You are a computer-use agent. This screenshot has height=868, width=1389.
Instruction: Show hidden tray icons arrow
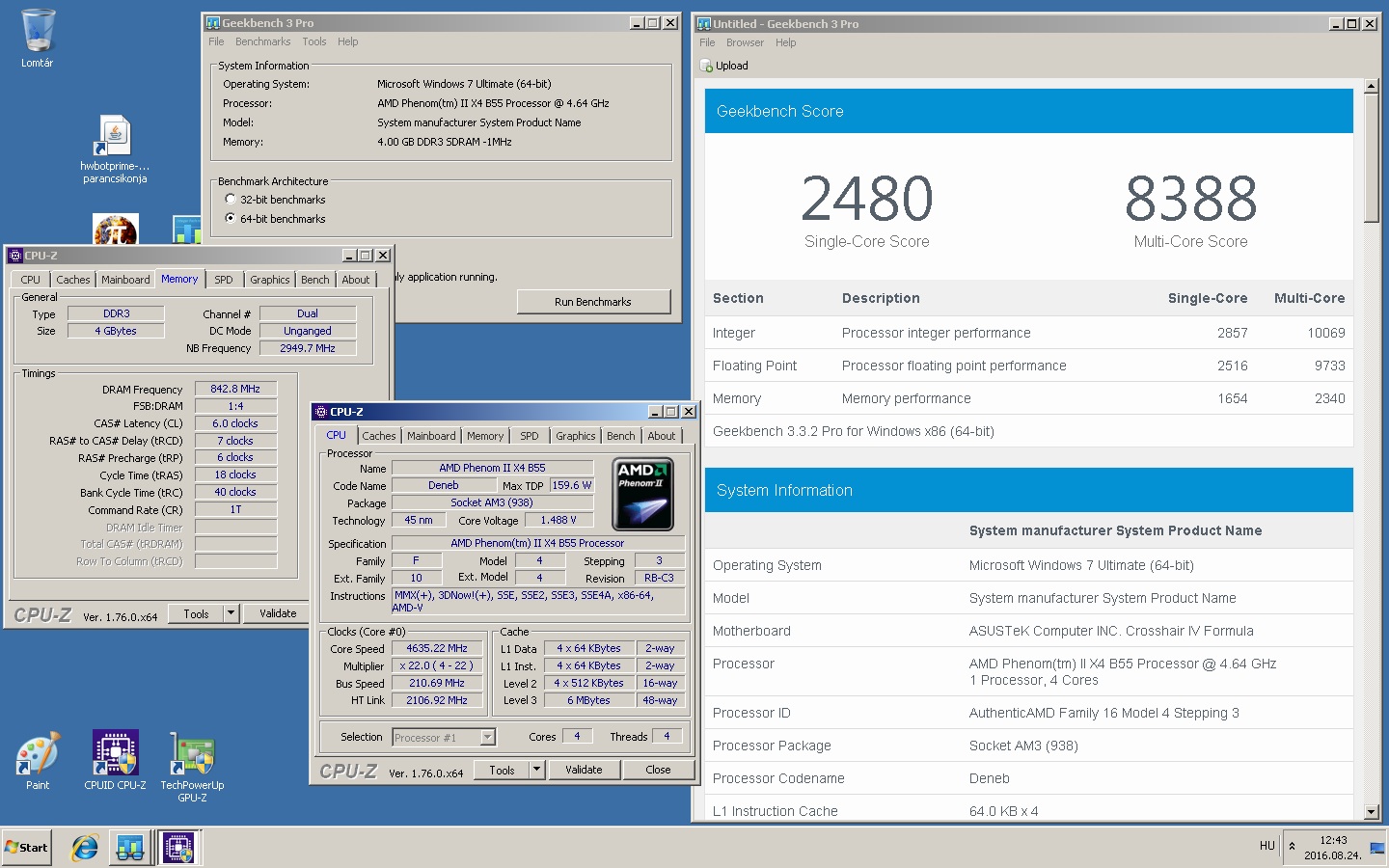(x=1292, y=847)
